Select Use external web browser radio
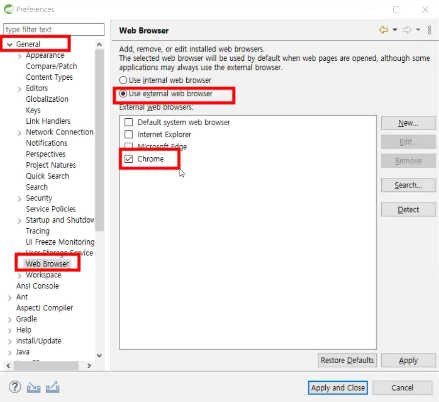The image size is (439, 402). (x=123, y=94)
